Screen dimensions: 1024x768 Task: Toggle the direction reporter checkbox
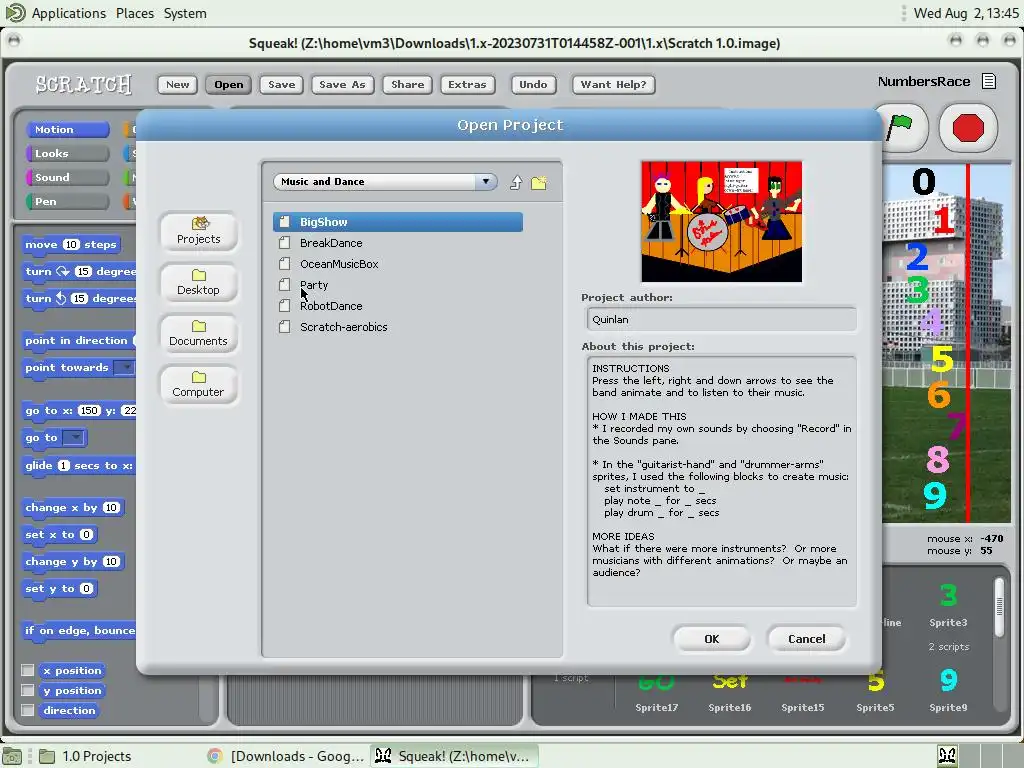pyautogui.click(x=27, y=711)
